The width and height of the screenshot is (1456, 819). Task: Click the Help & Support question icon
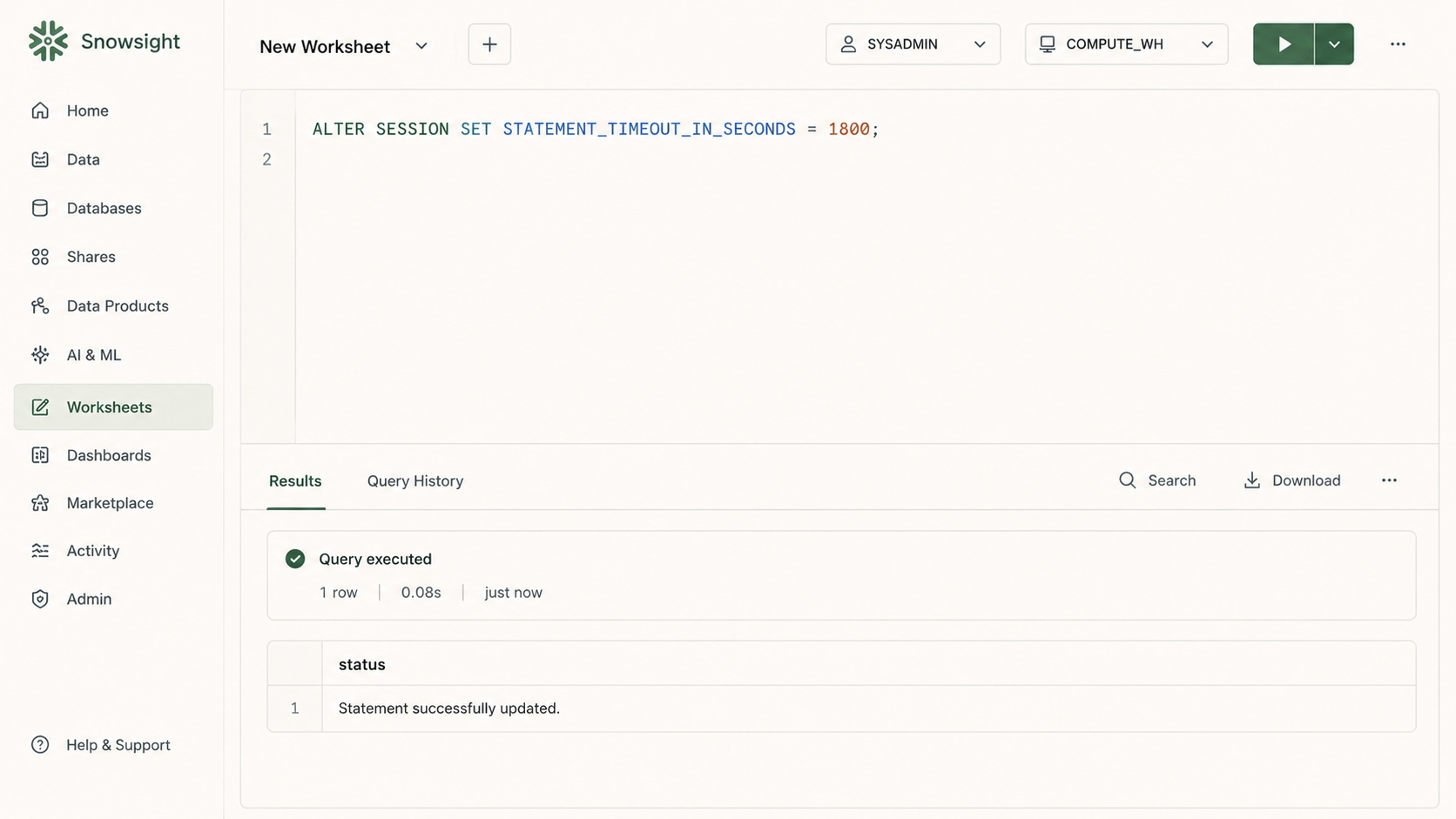click(x=40, y=745)
